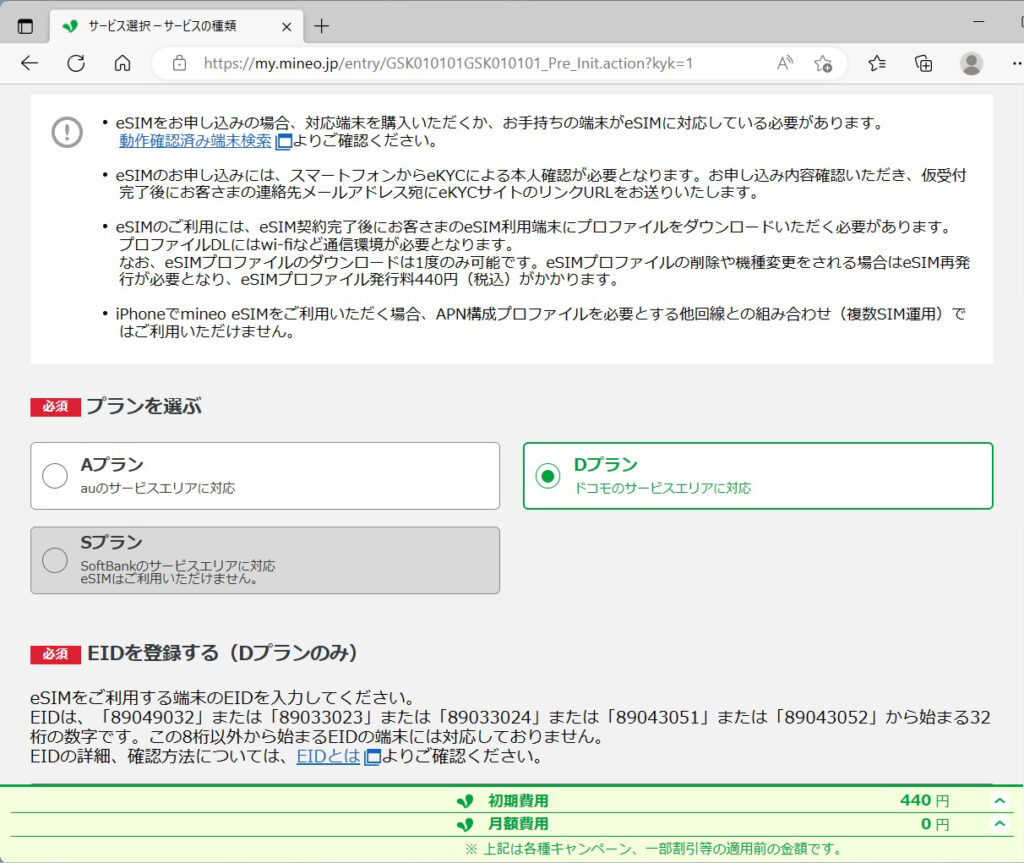Expand the 初期費用 chevron
Screen dimensions: 1024x863
coord(999,800)
